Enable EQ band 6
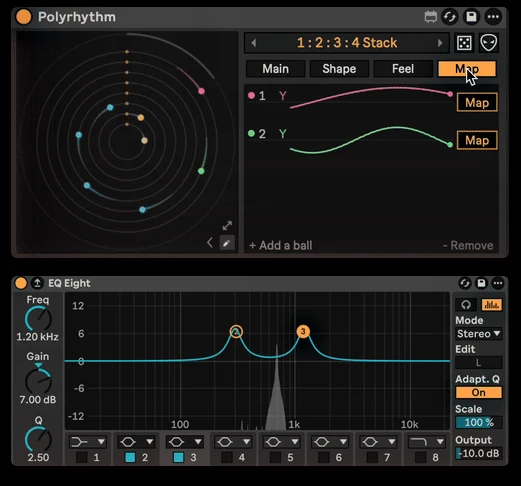Image resolution: width=521 pixels, height=486 pixels. pyautogui.click(x=324, y=457)
